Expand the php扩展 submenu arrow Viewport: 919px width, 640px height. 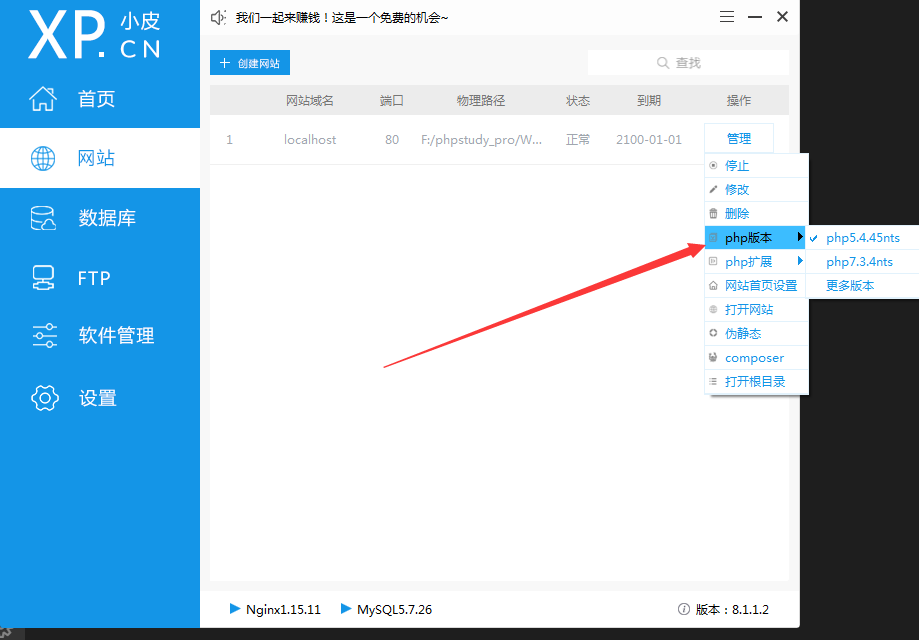pos(799,261)
